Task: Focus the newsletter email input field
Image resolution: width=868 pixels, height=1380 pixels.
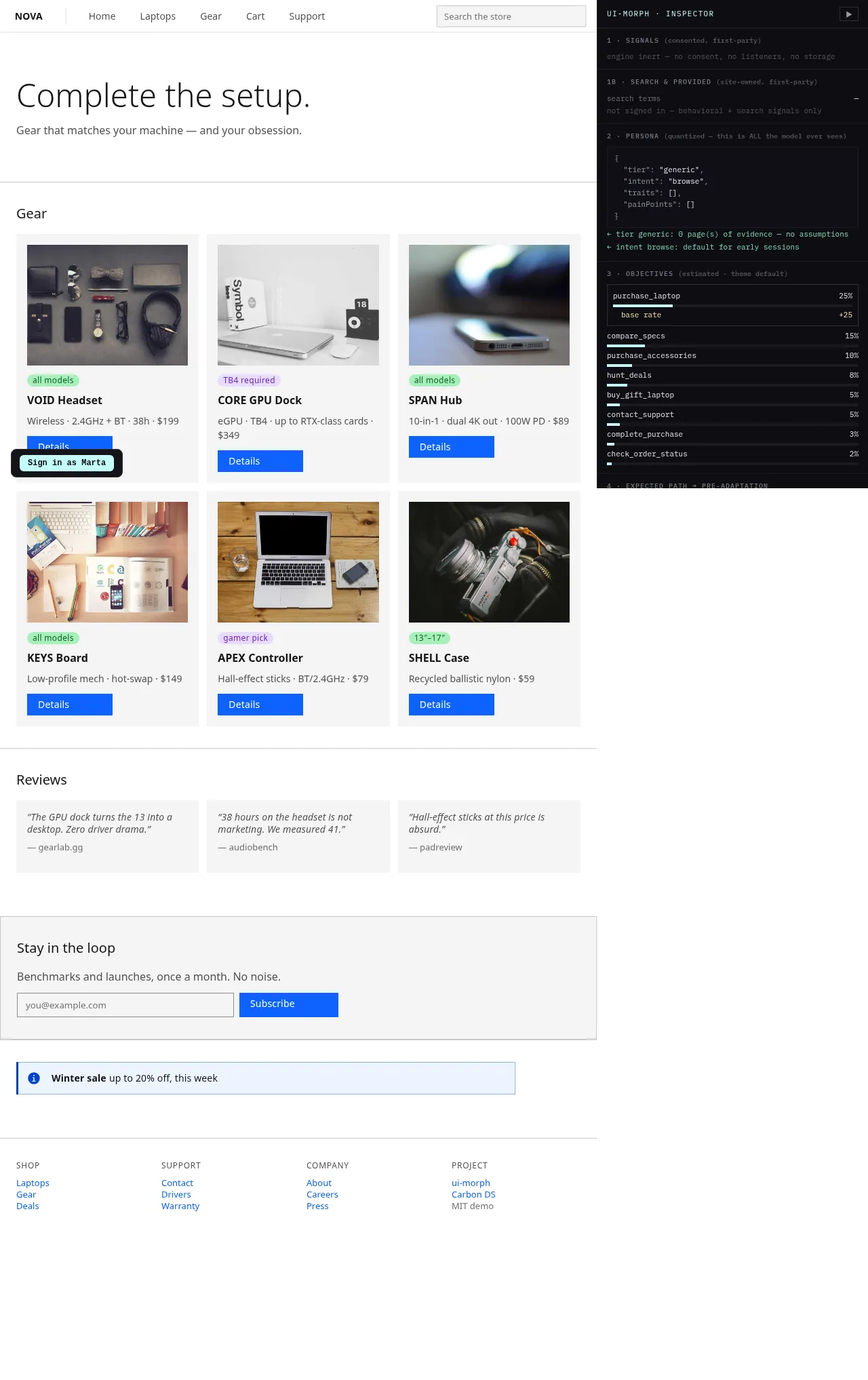Action: 125,1005
